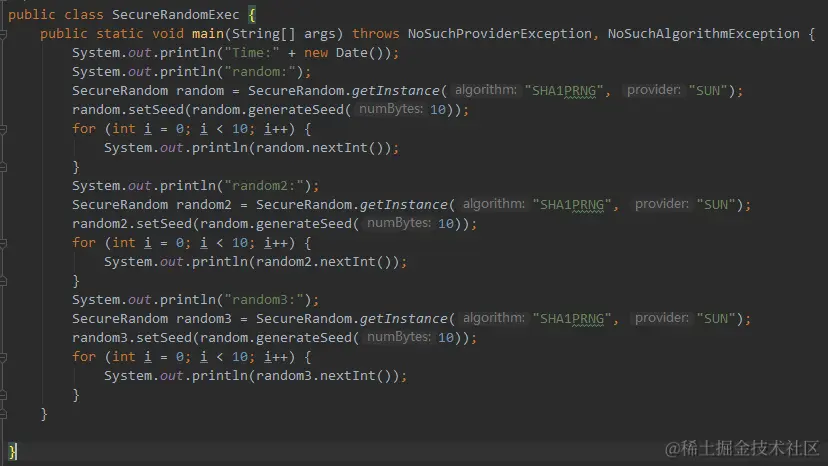Click "SUN" provider on the random2 declaration line

click(x=716, y=205)
